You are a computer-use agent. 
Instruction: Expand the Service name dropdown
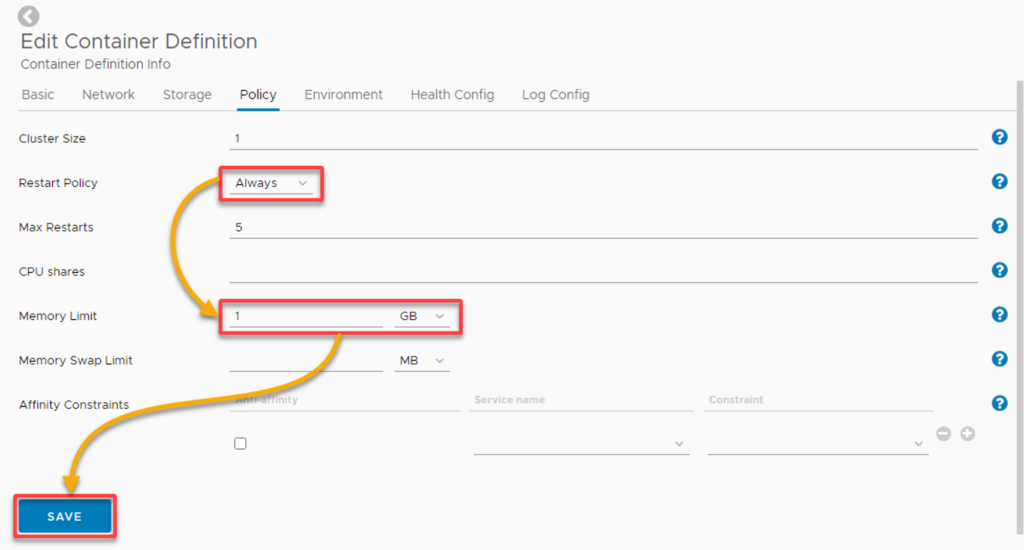[x=581, y=444]
